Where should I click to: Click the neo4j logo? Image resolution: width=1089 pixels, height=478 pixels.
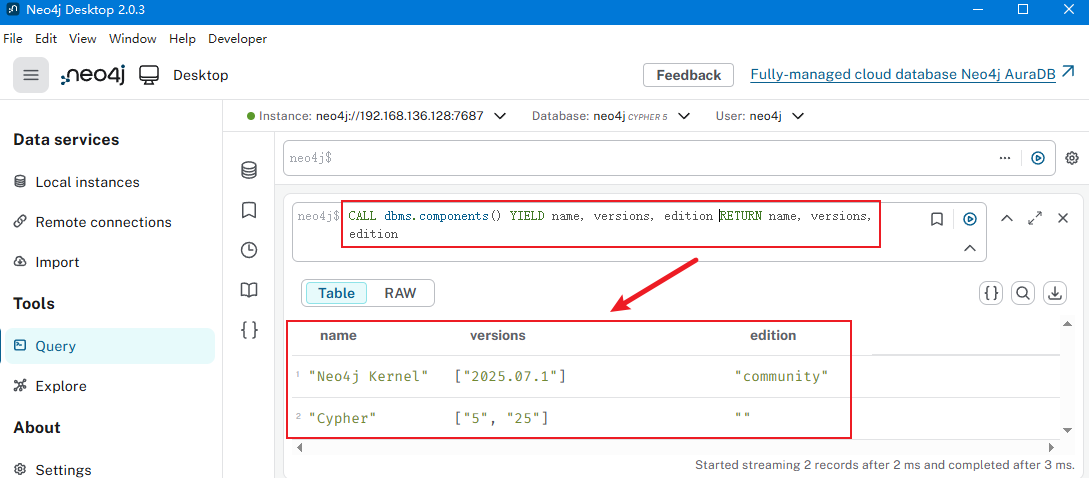coord(93,75)
